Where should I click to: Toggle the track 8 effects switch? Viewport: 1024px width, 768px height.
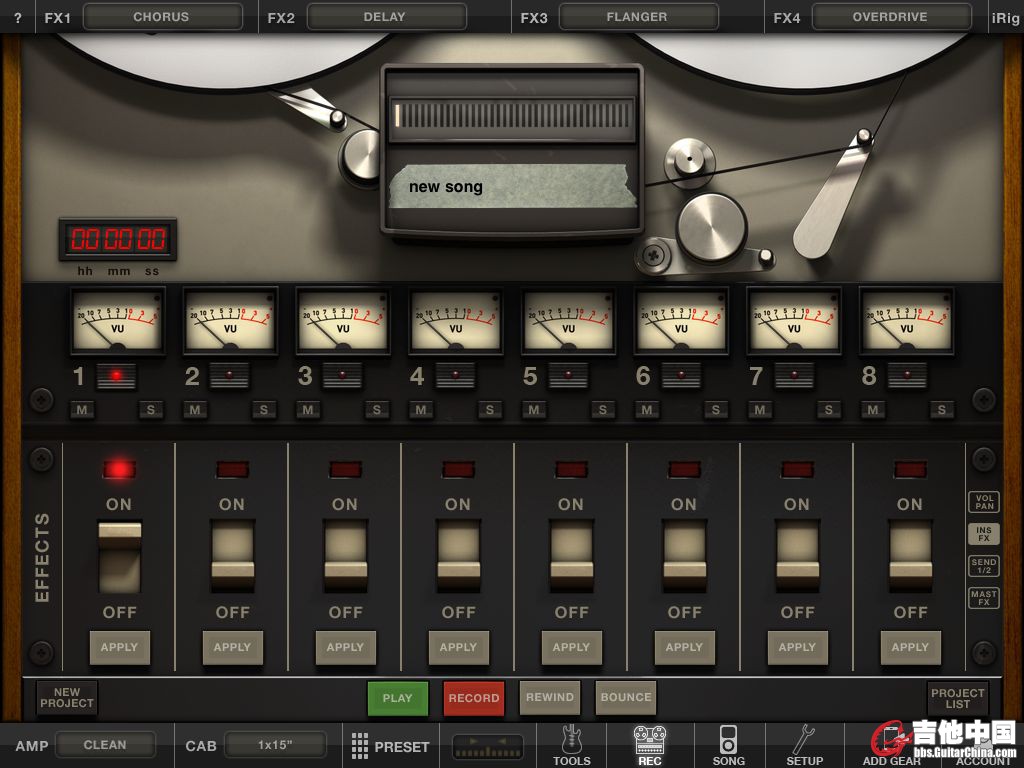pos(910,557)
